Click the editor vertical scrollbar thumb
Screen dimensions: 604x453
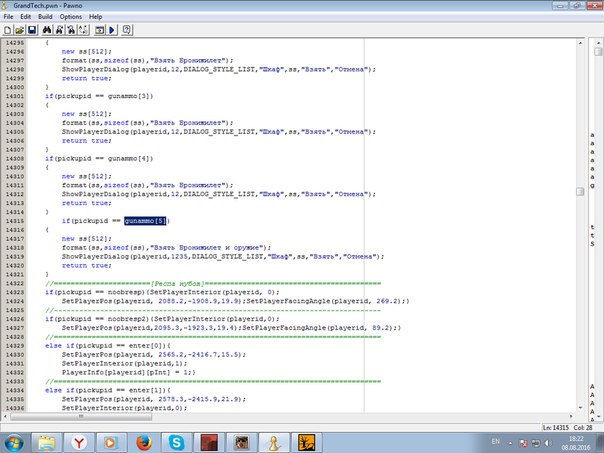[x=580, y=191]
